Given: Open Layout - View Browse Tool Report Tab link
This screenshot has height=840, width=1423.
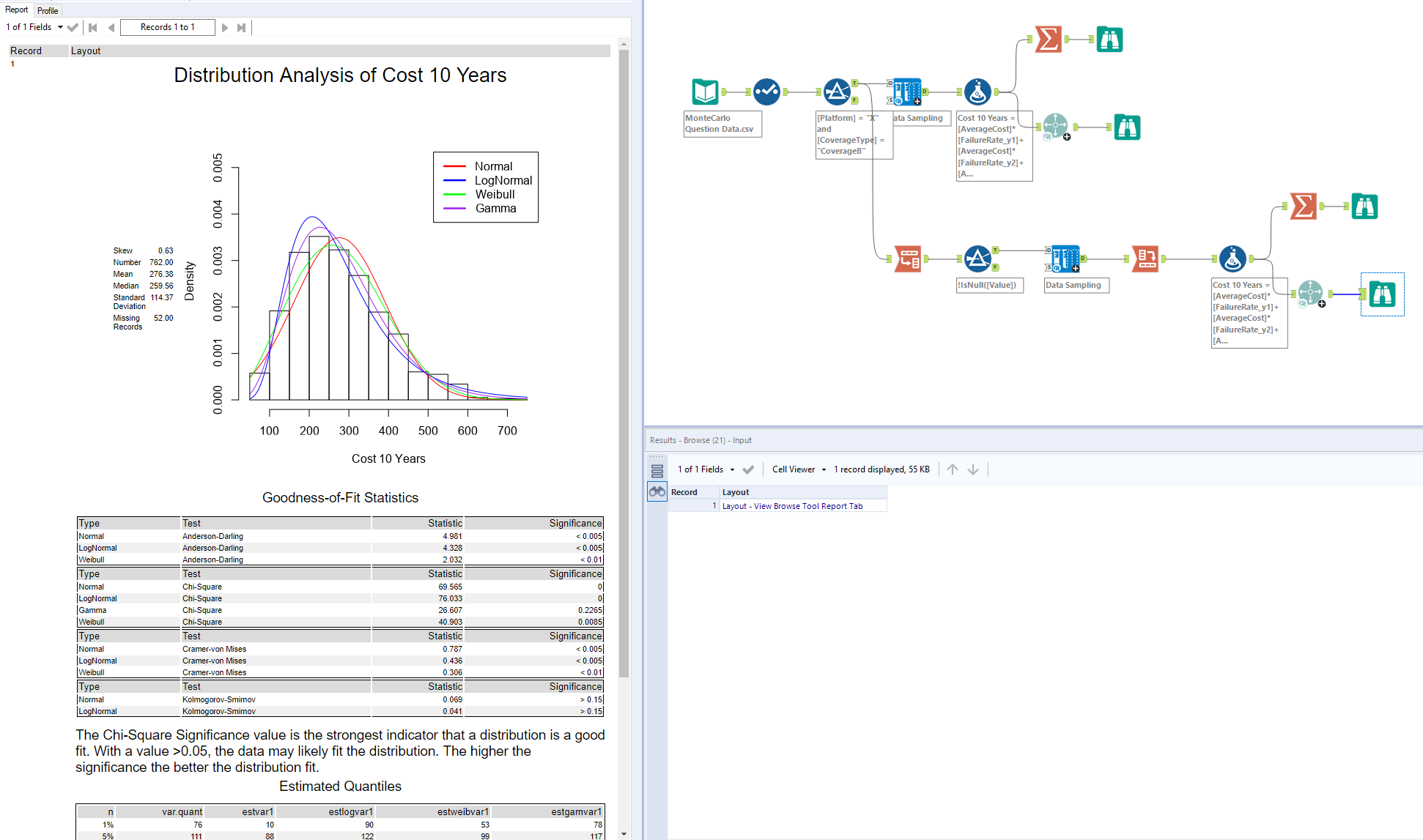Looking at the screenshot, I should [x=792, y=506].
